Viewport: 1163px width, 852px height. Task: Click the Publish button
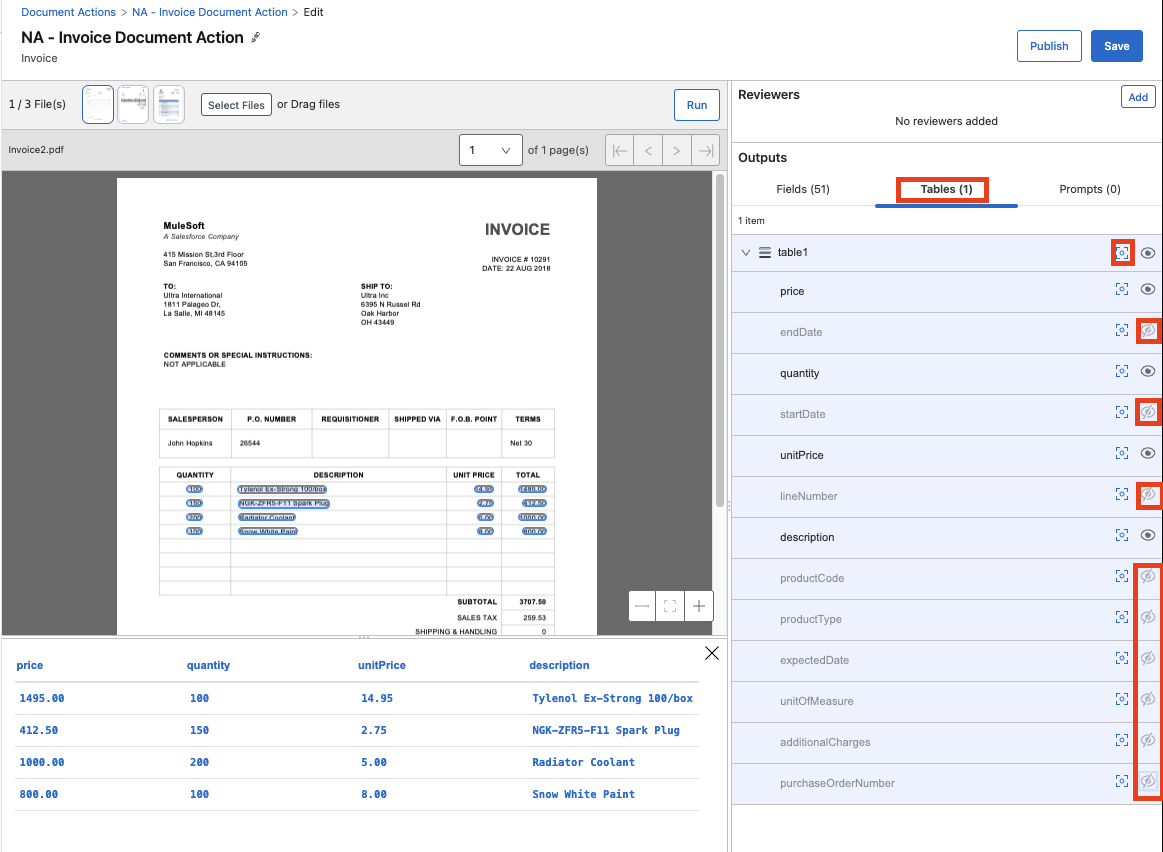[1049, 46]
